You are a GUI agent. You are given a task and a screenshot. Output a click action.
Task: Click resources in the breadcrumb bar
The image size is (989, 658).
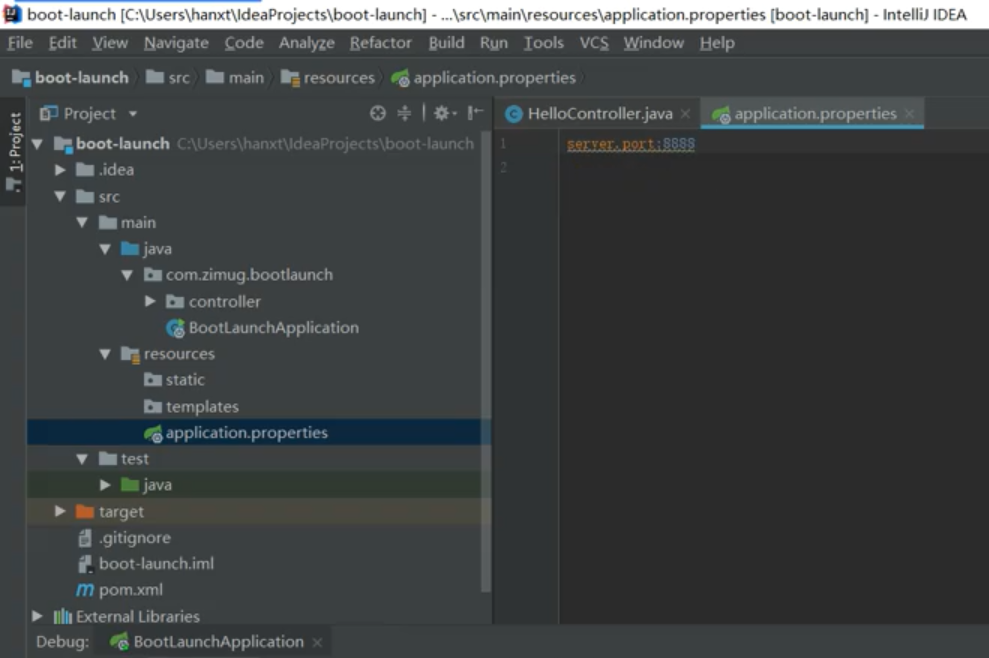tap(328, 78)
